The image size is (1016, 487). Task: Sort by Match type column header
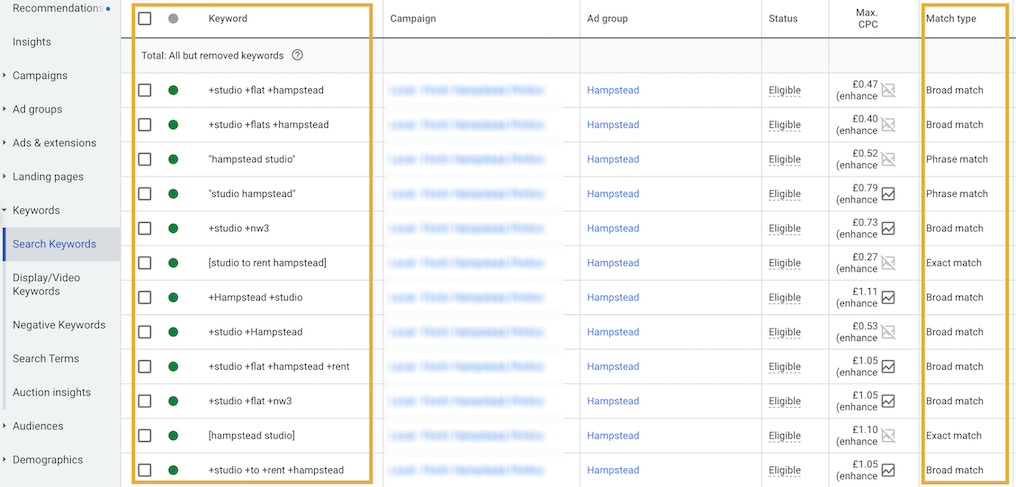tap(951, 19)
